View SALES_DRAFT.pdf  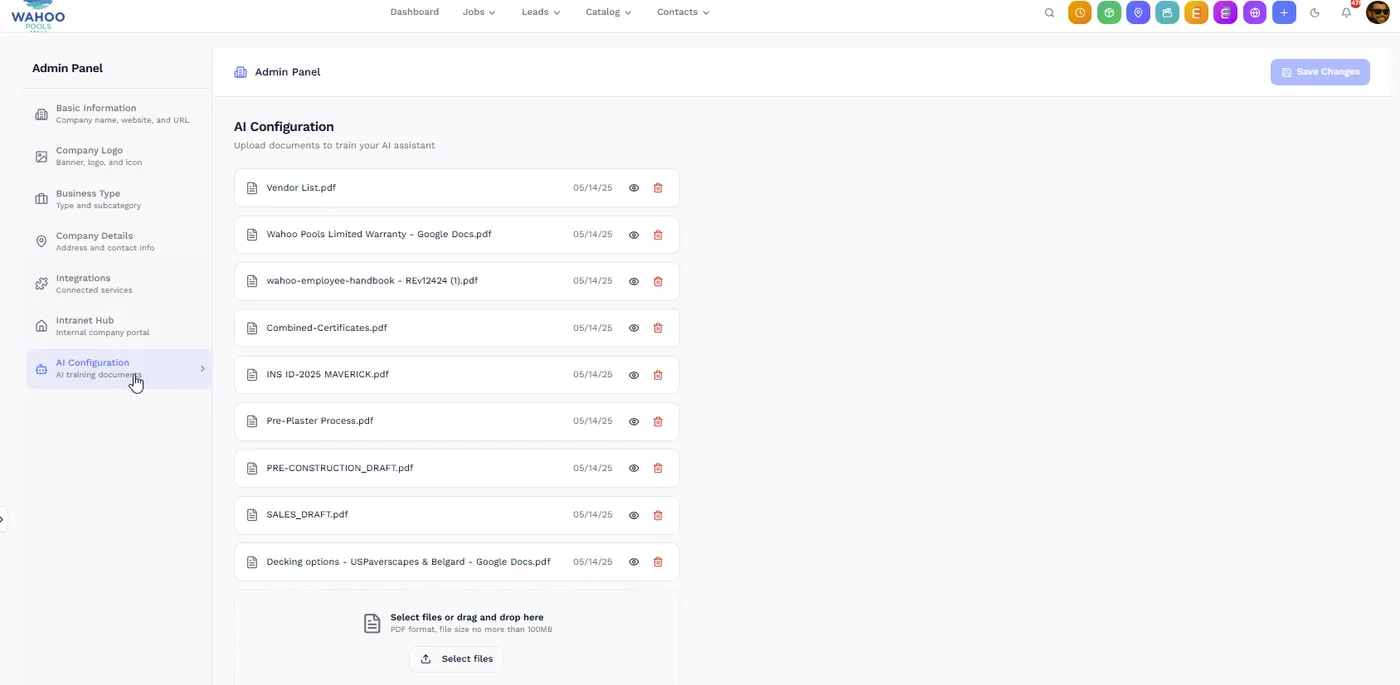pos(634,515)
